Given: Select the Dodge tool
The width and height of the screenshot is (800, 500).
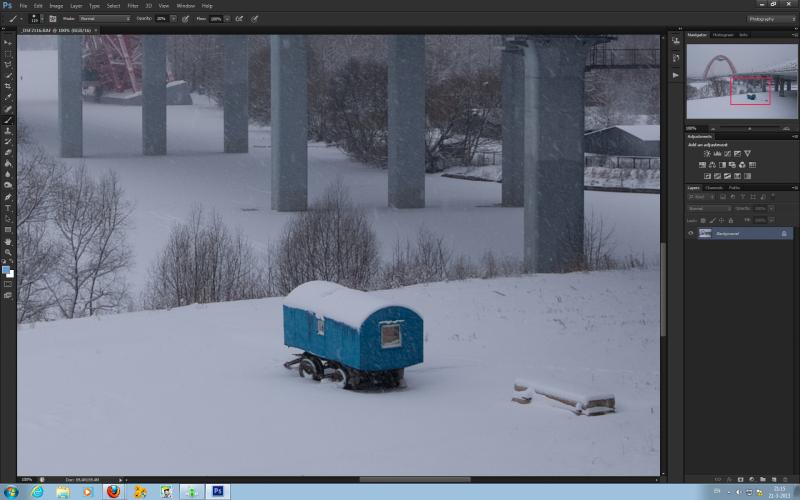Looking at the screenshot, I should click(x=8, y=185).
